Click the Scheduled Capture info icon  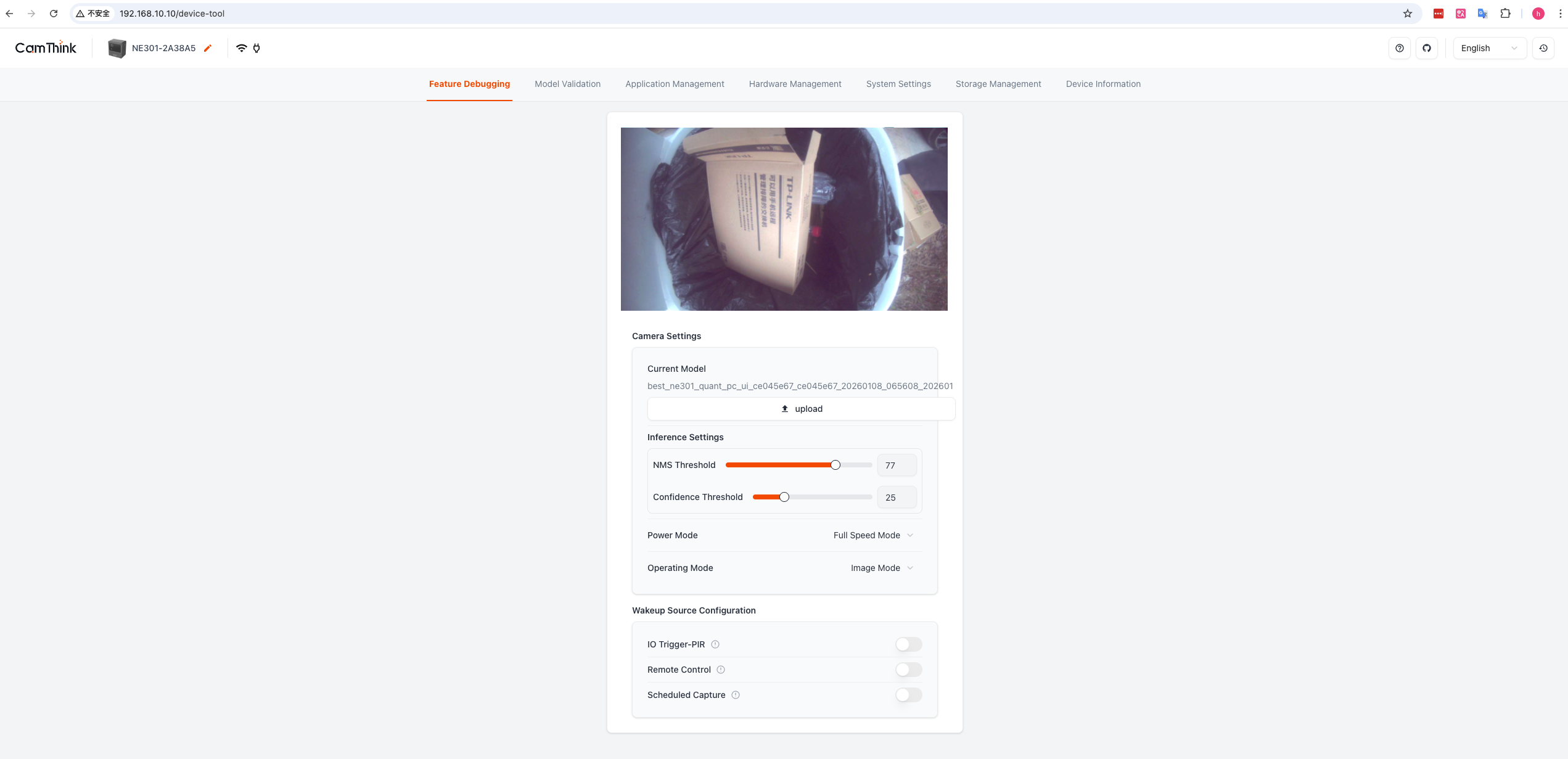pos(736,695)
